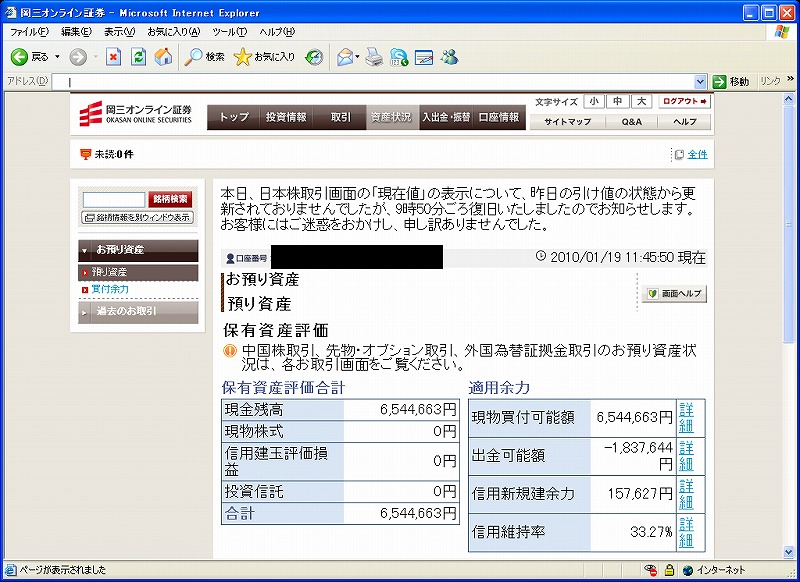The width and height of the screenshot is (800, 582).
Task: Click the Print toolbar icon
Action: click(373, 57)
